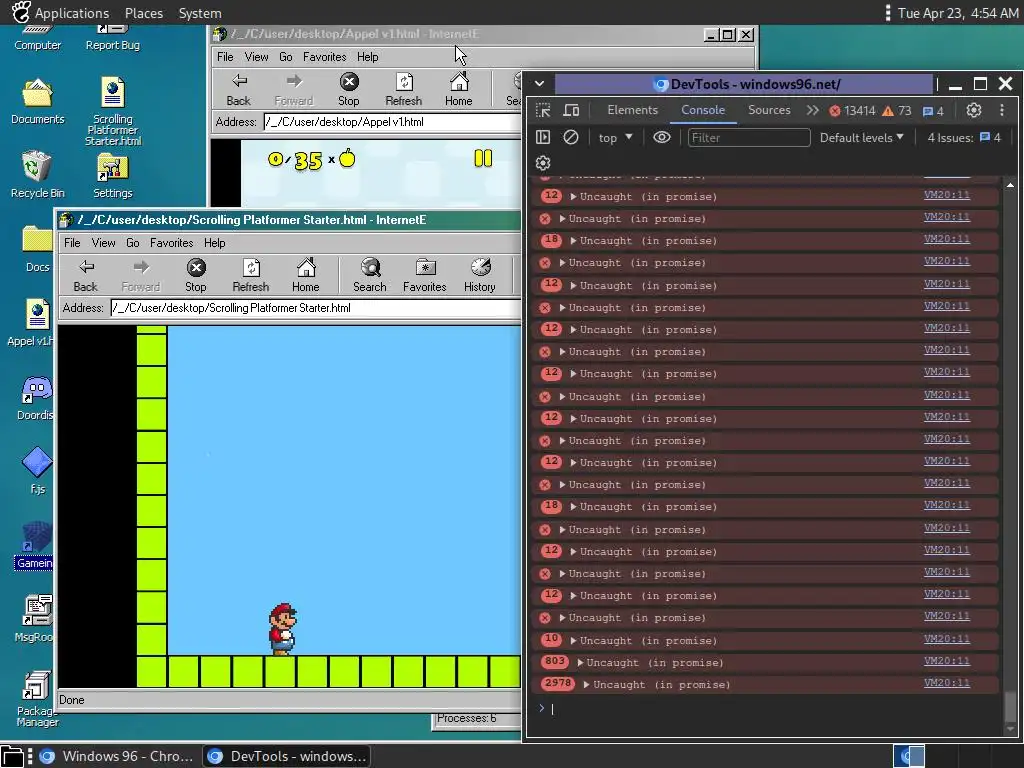Click Refresh in Appel v1 window toolbar
The image size is (1024, 768).
[404, 89]
